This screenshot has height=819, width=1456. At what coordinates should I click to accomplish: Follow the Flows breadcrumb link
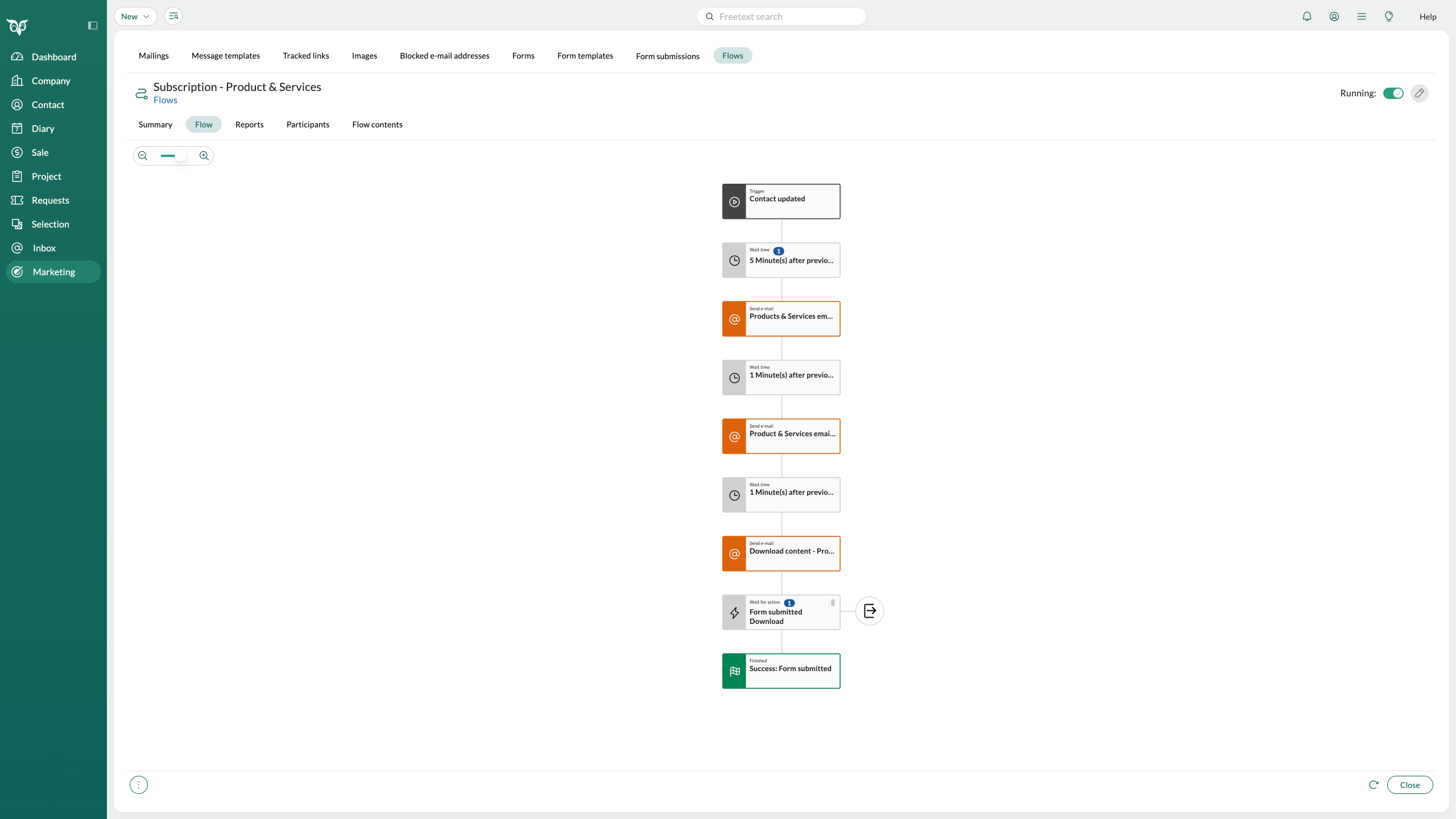[166, 100]
